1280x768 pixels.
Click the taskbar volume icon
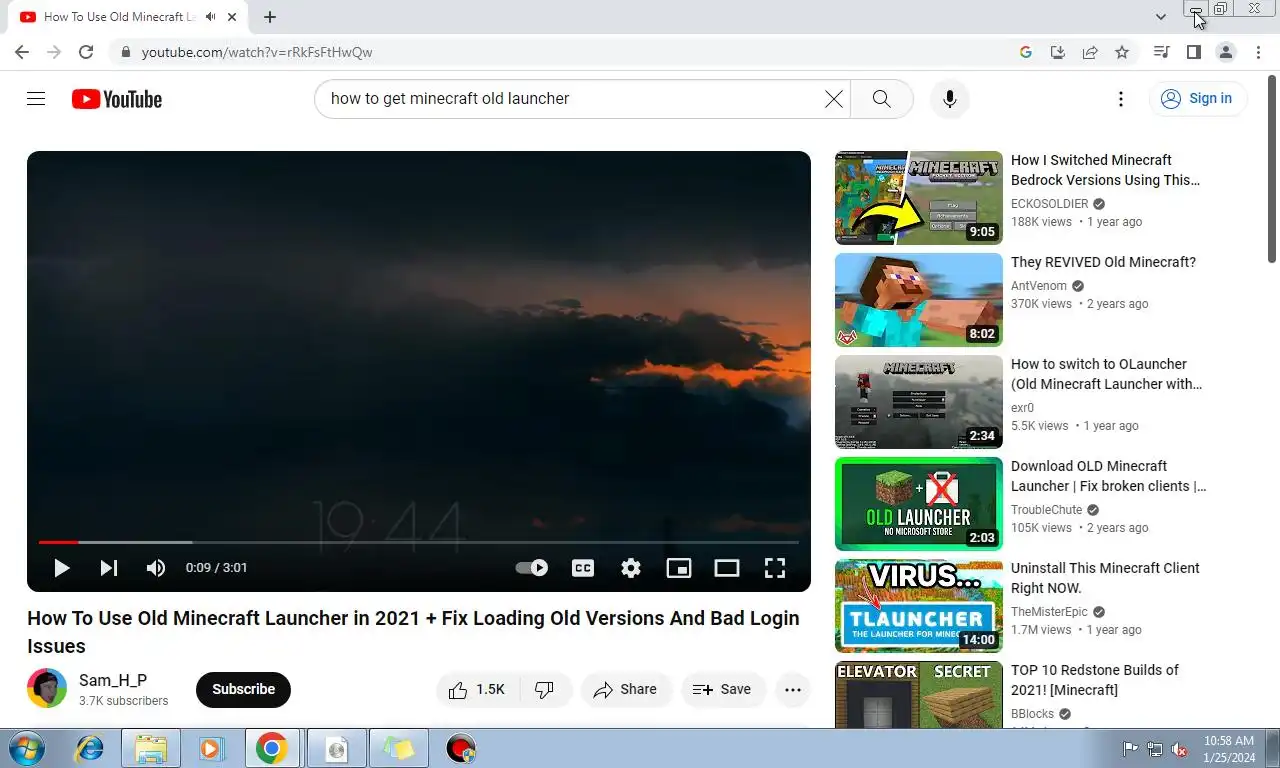[x=1179, y=749]
